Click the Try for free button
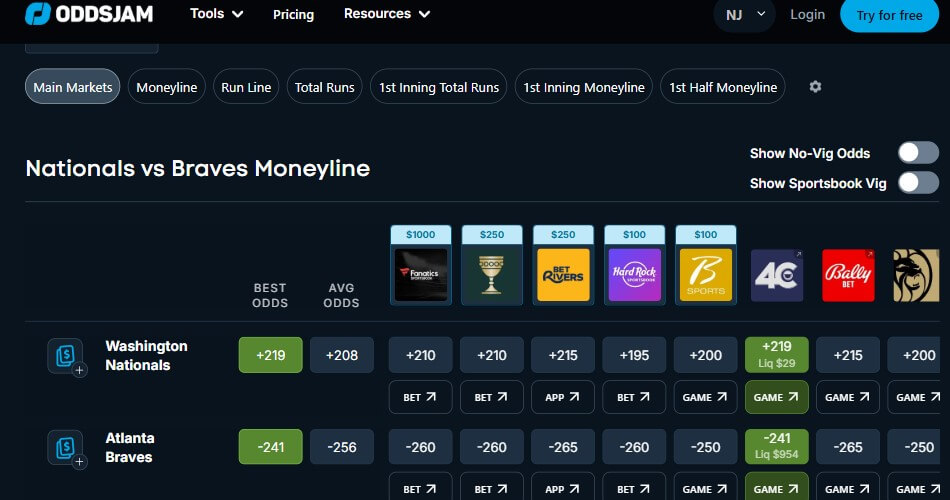This screenshot has height=500, width=950. pyautogui.click(x=889, y=15)
